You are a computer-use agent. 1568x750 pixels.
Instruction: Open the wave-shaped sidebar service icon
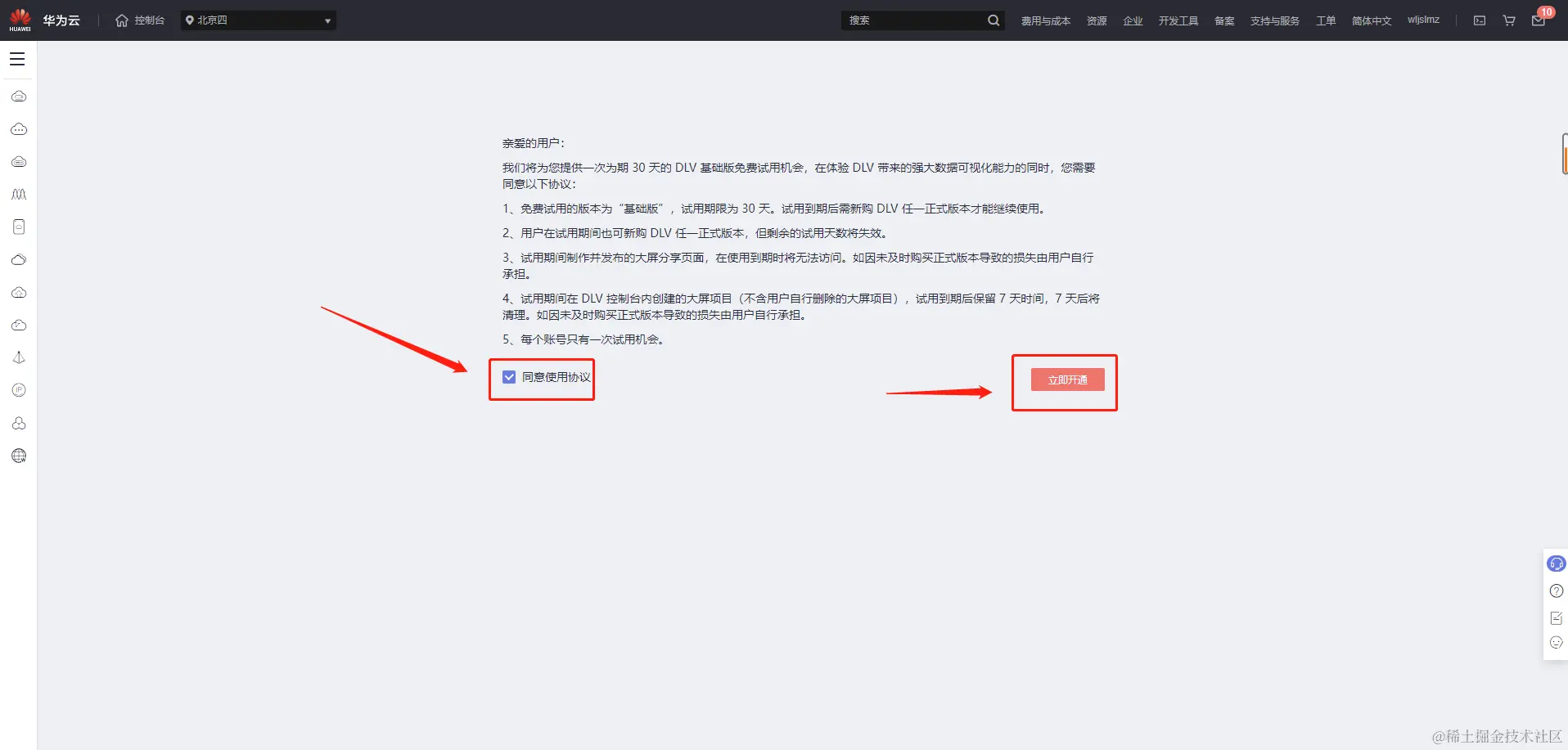click(19, 195)
